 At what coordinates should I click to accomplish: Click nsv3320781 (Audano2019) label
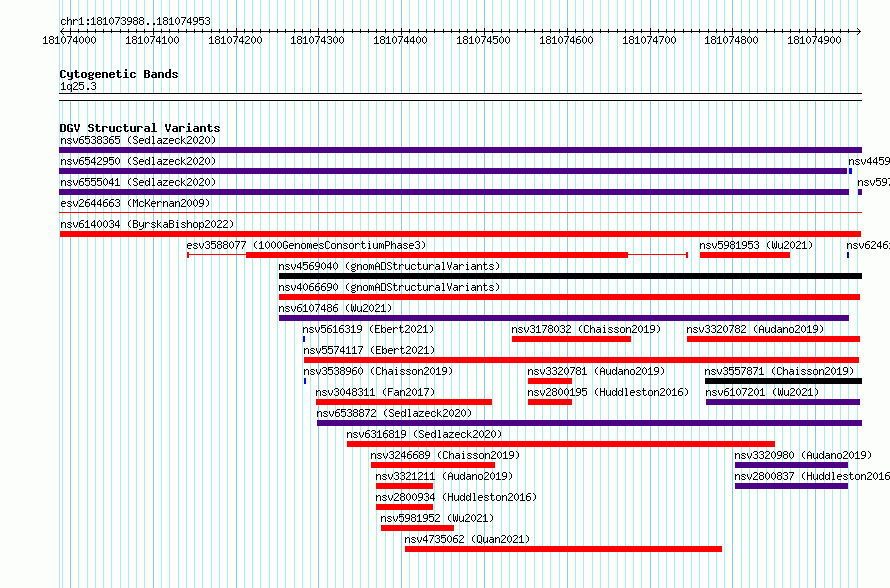[596, 371]
